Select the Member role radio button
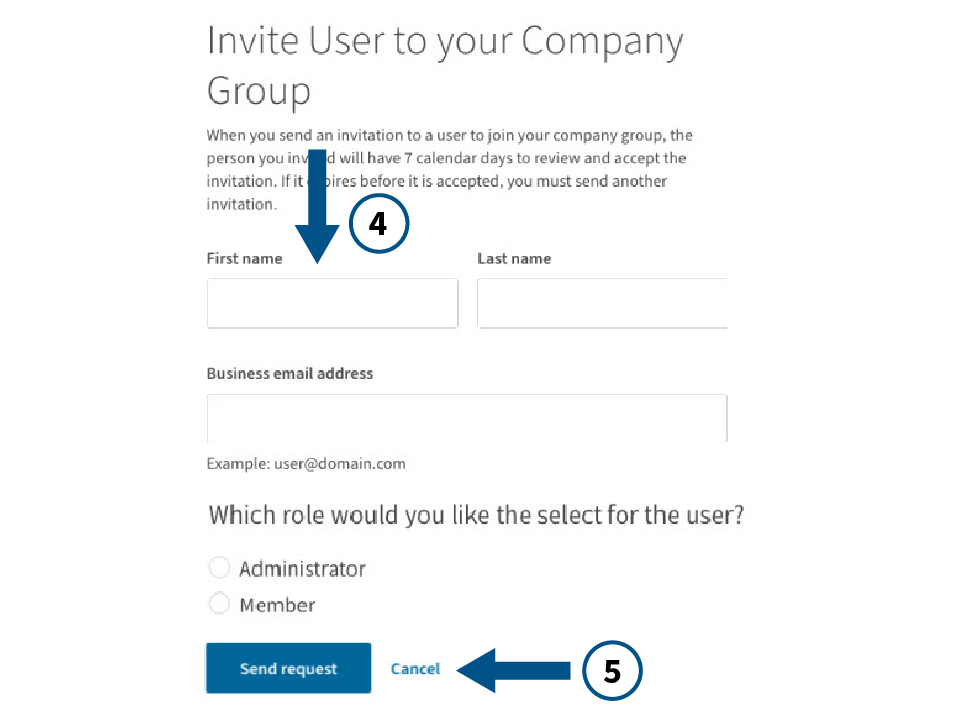 [x=219, y=603]
